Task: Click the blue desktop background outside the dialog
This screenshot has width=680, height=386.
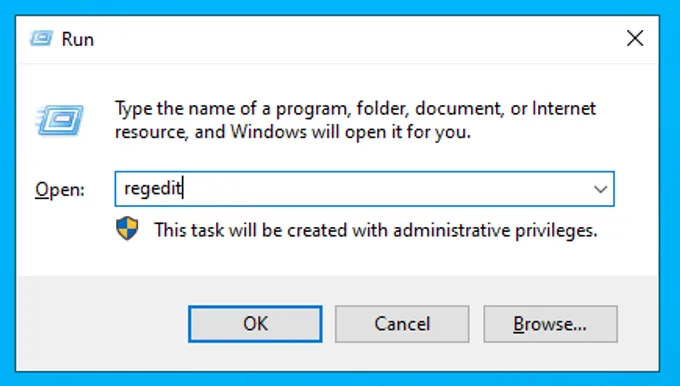Action: point(340,6)
